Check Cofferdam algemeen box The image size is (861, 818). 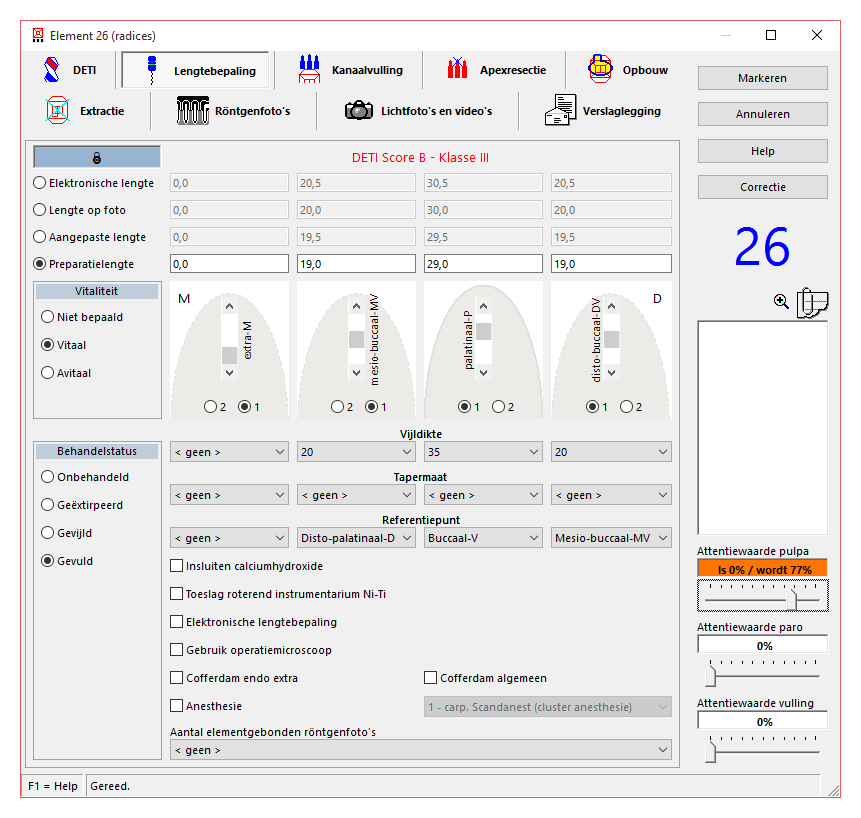430,677
